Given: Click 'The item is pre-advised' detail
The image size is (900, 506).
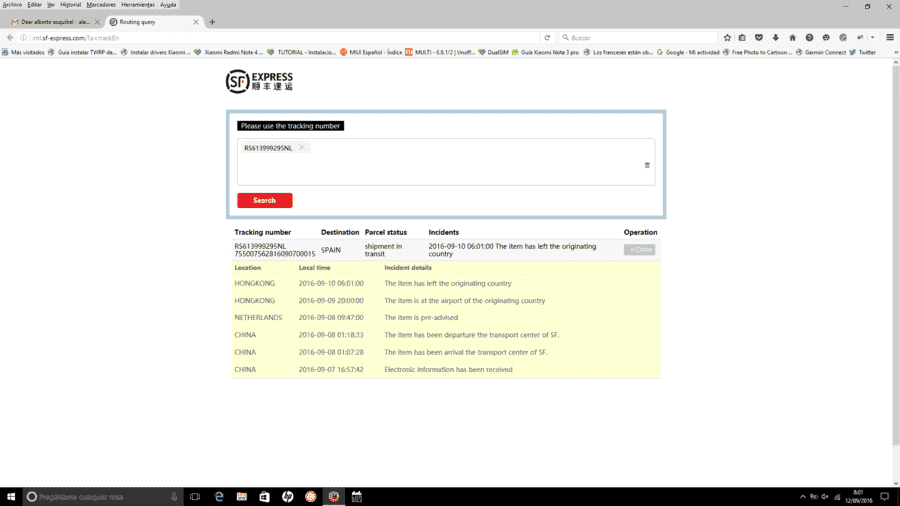Looking at the screenshot, I should (421, 317).
